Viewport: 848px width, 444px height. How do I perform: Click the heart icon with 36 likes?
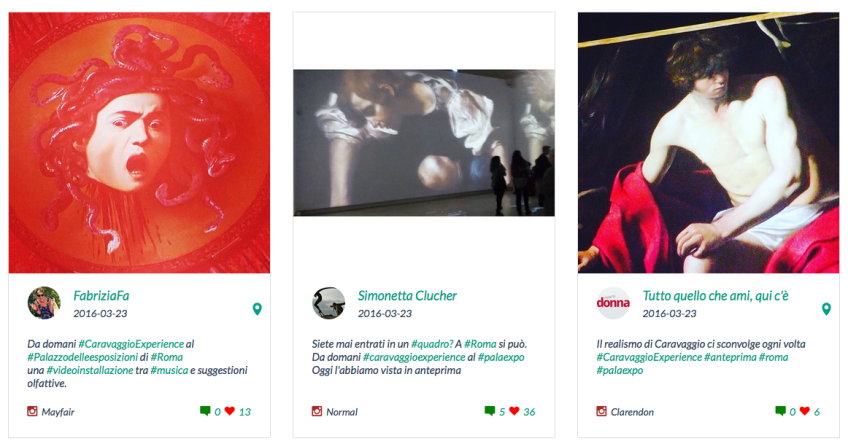point(514,411)
